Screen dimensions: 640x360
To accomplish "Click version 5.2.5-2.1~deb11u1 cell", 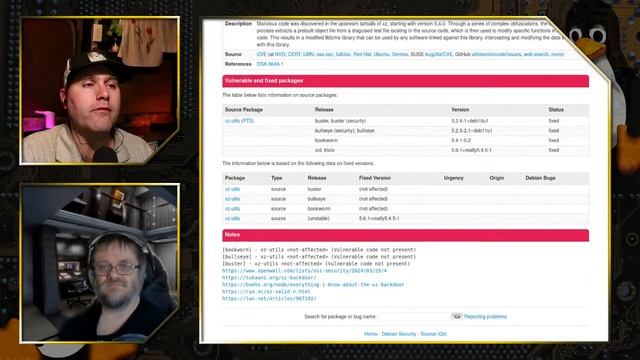I will [x=472, y=131].
